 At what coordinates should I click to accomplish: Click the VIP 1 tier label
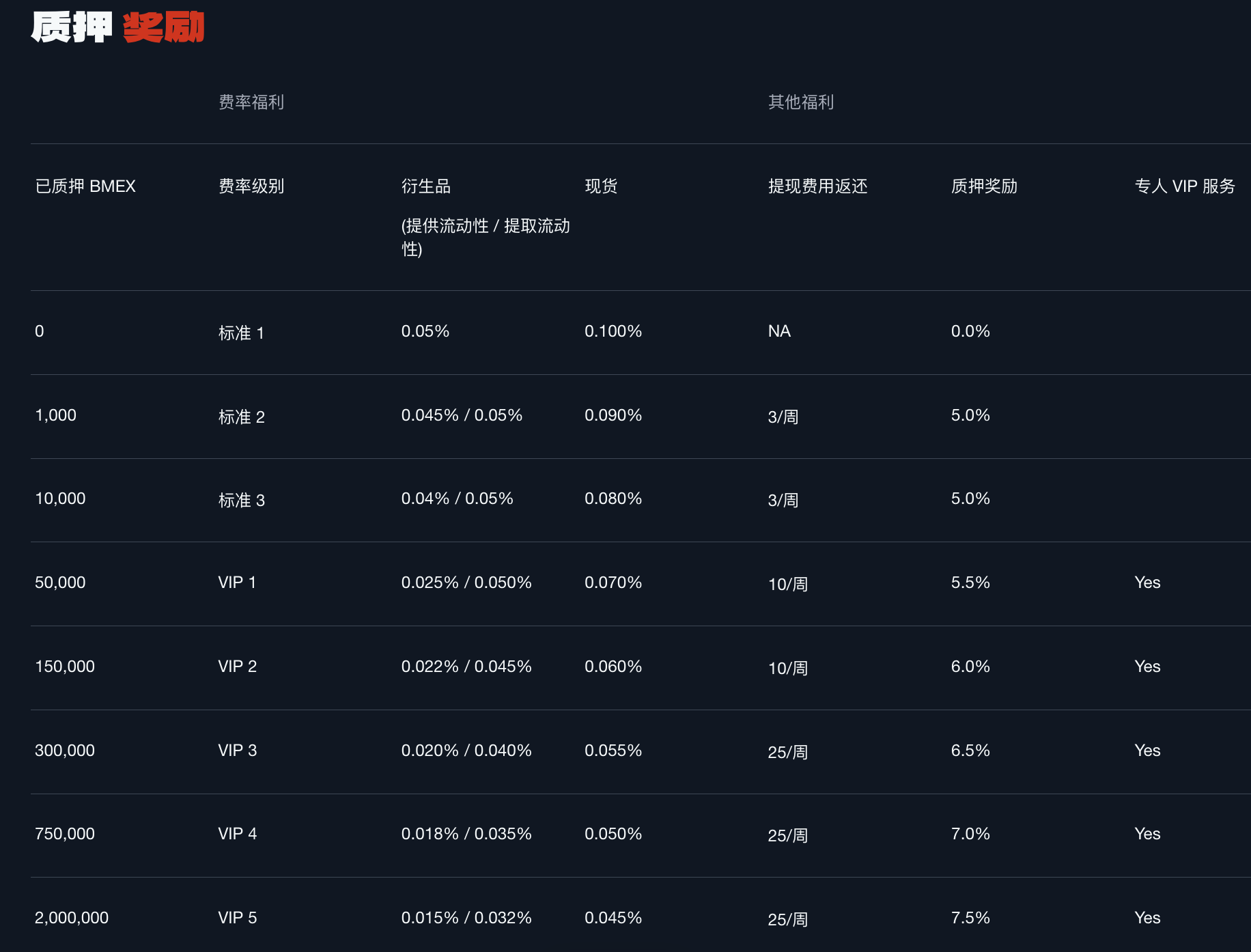pyautogui.click(x=236, y=582)
